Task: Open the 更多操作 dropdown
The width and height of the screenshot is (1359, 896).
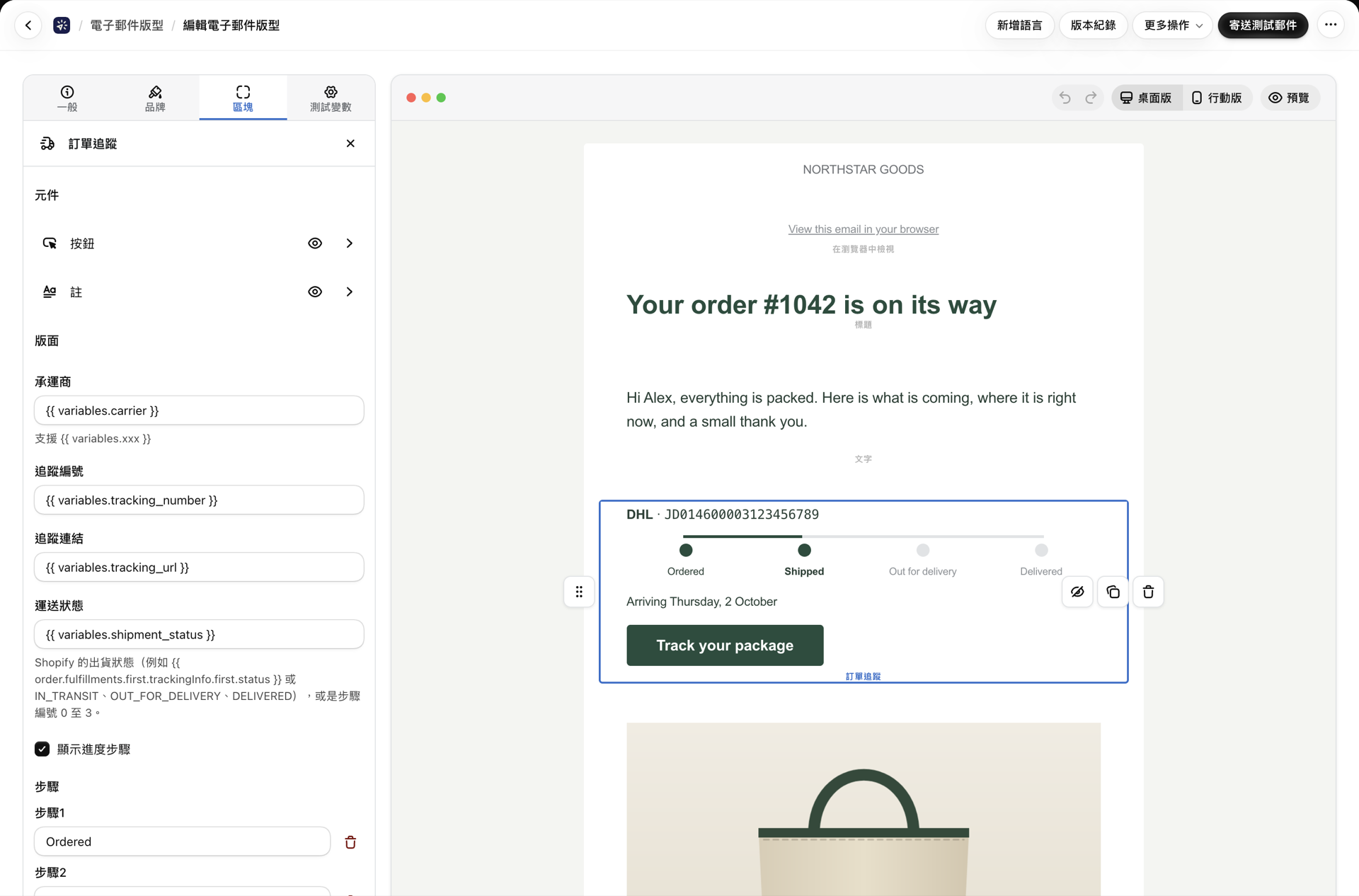Action: coord(1173,25)
